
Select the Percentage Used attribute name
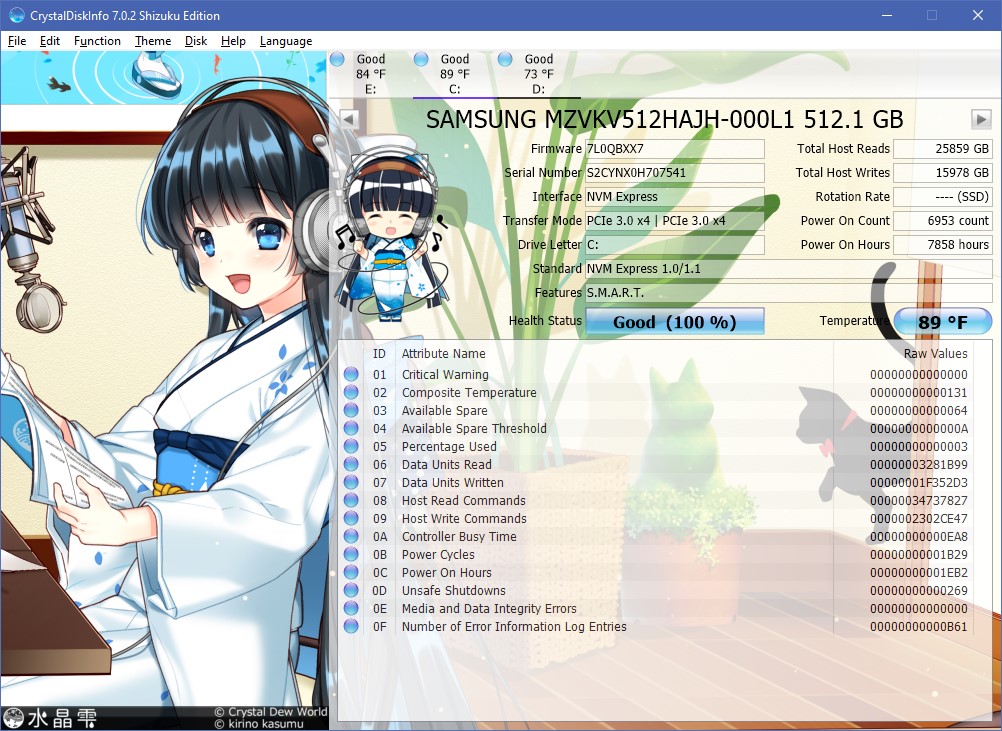(449, 446)
